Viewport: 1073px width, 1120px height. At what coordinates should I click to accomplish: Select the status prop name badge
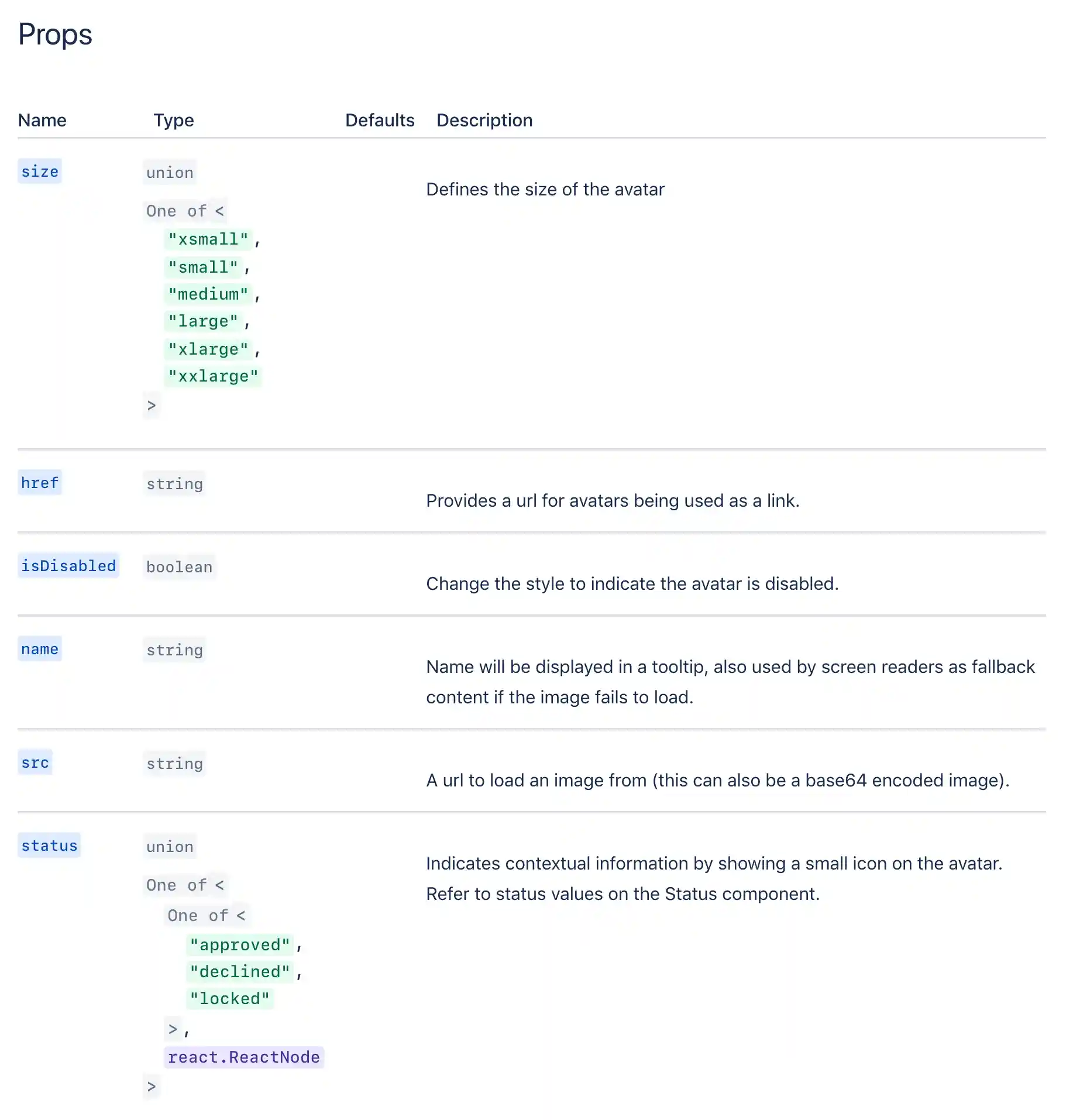[49, 846]
